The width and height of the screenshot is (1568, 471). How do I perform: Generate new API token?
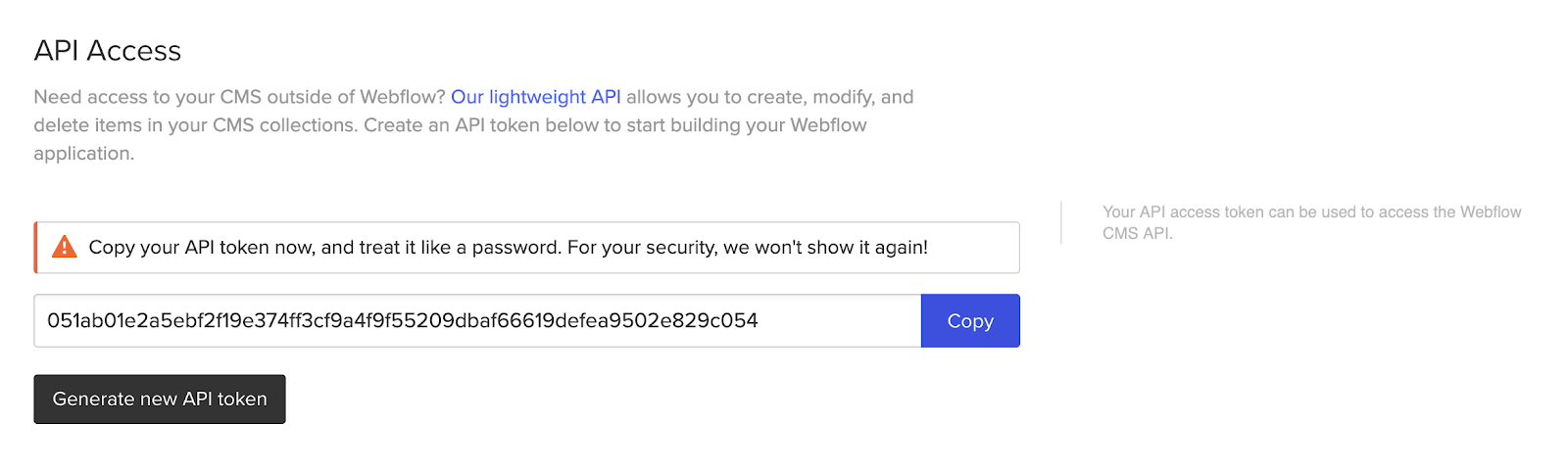pyautogui.click(x=160, y=399)
